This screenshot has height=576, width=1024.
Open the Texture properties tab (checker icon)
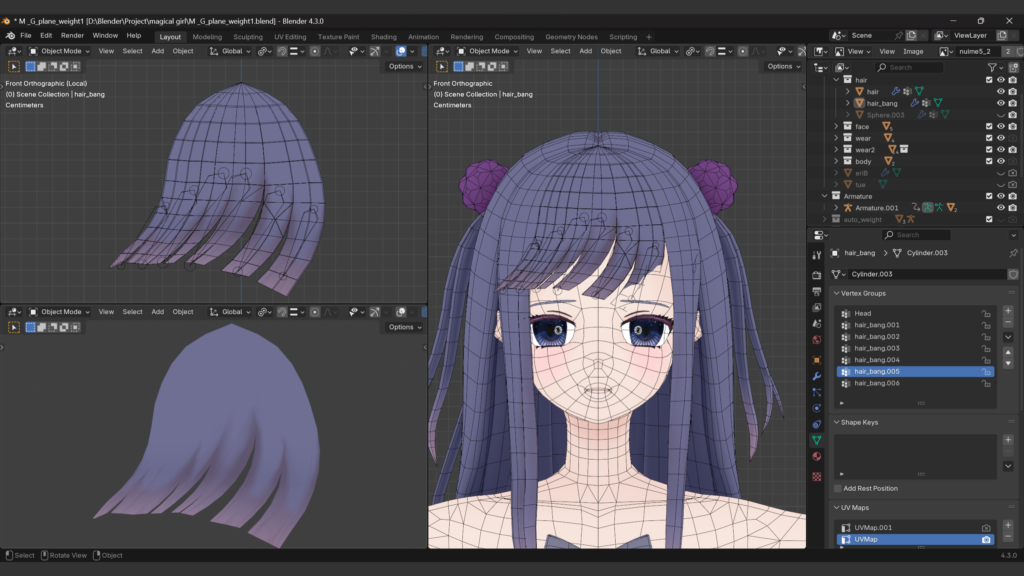coord(817,476)
